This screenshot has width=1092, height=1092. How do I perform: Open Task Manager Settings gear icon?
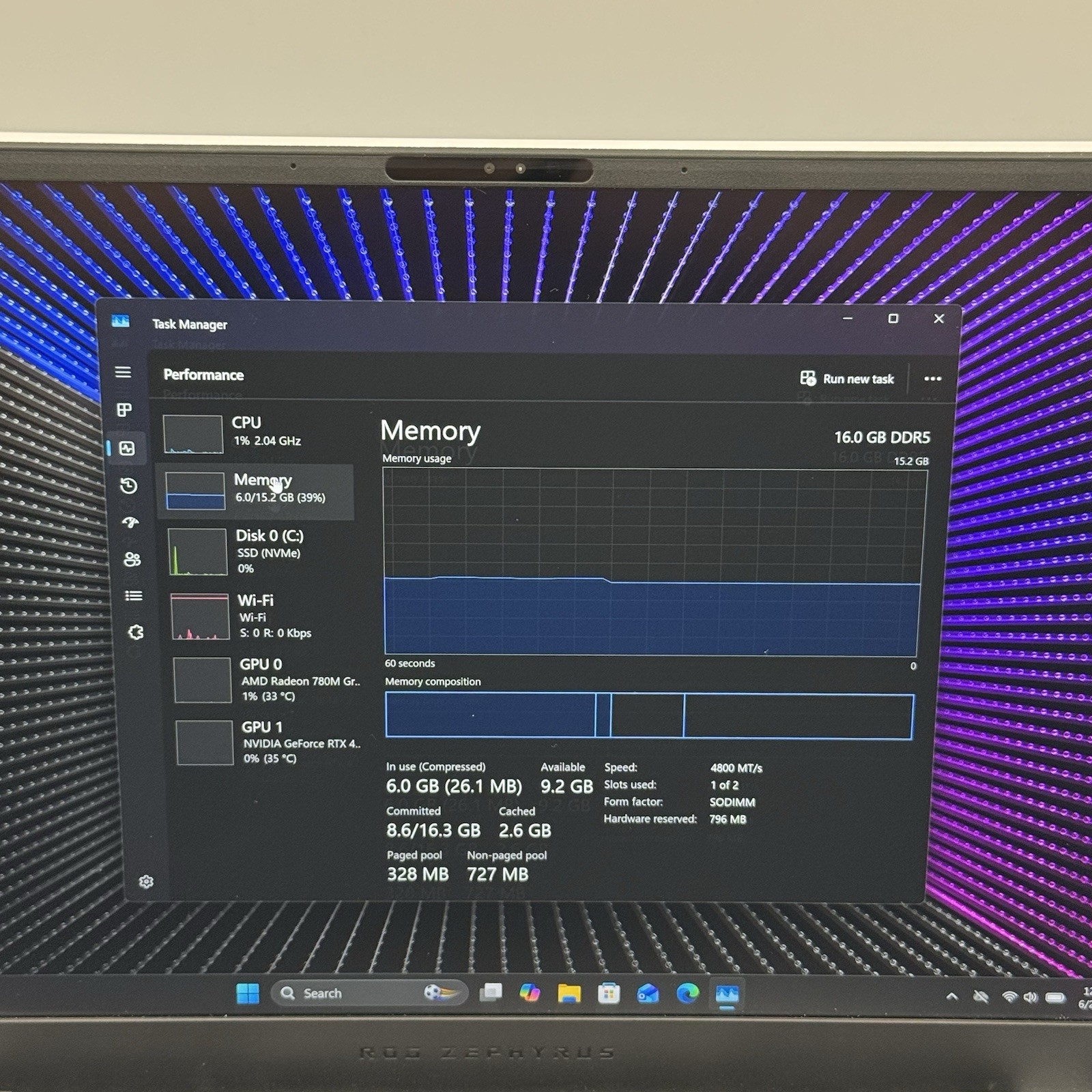146,882
